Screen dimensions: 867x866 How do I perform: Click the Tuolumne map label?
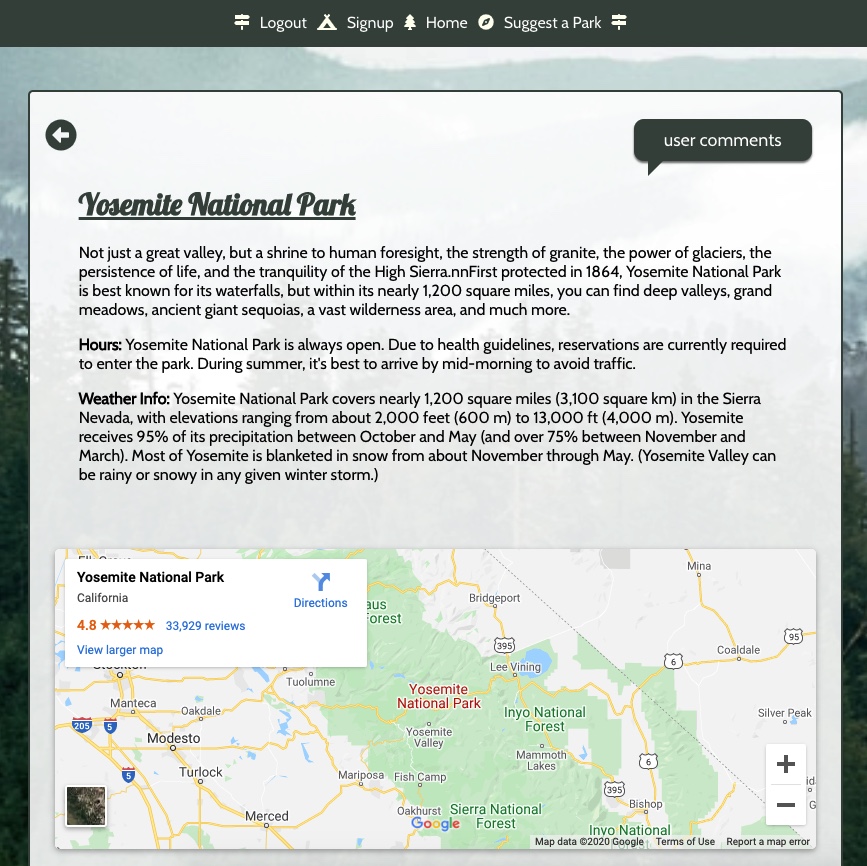311,682
